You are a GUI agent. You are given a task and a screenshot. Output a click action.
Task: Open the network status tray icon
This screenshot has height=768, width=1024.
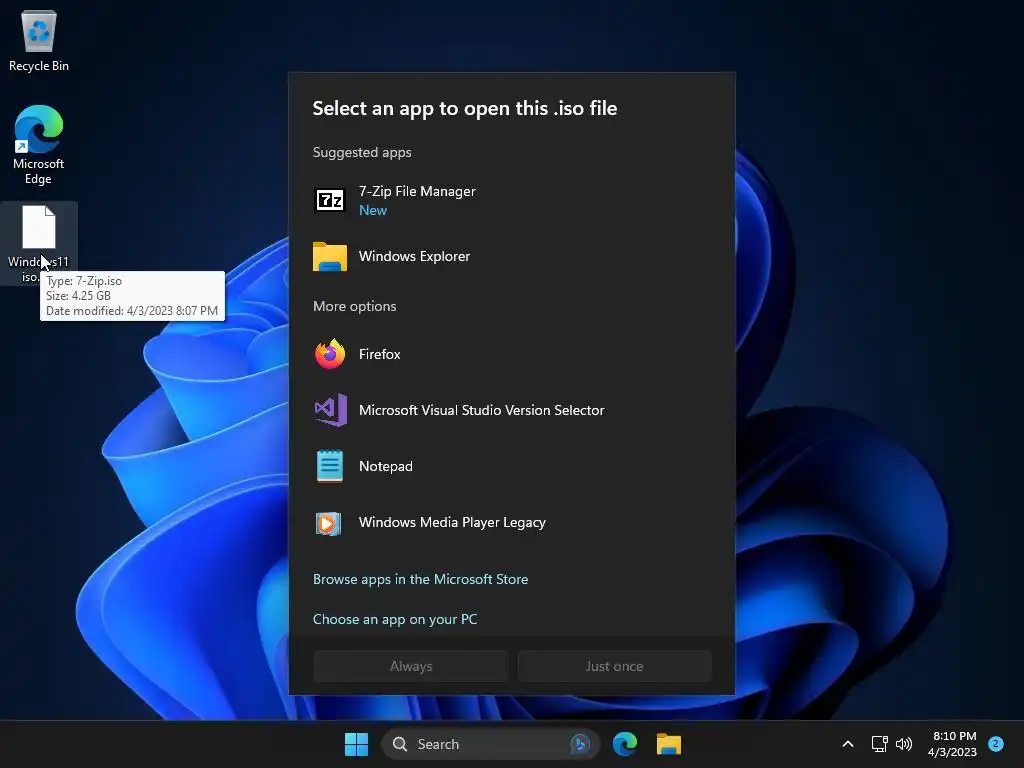(880, 744)
